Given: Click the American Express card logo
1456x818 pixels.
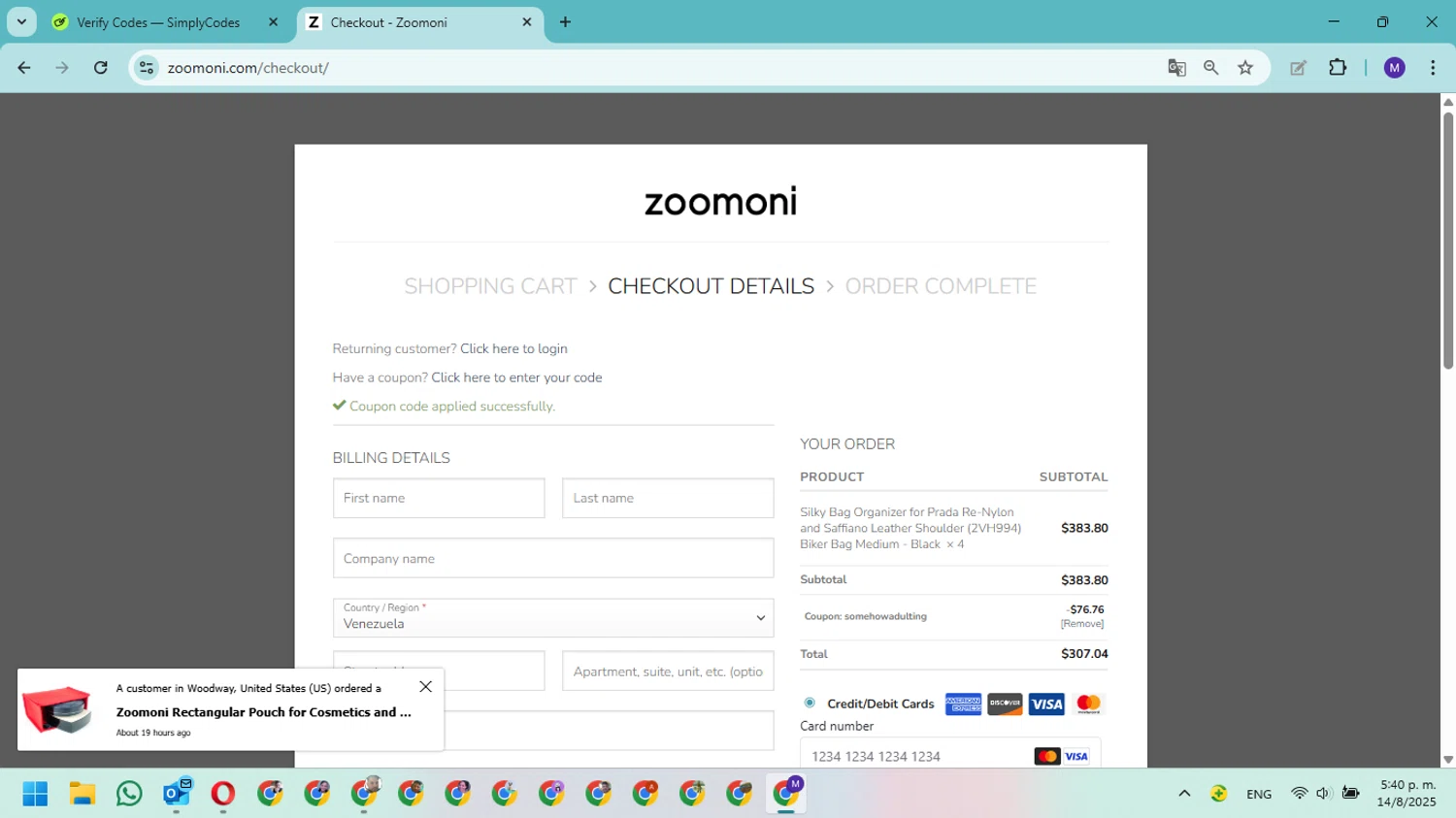Looking at the screenshot, I should click(963, 704).
